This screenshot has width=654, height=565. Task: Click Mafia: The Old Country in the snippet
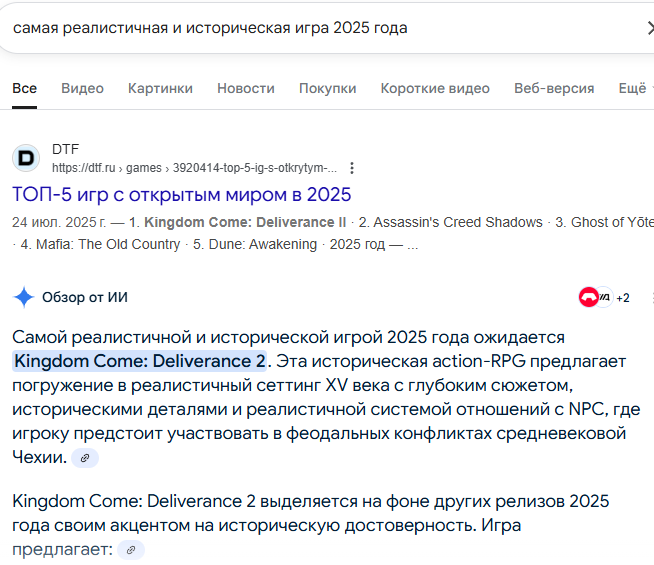(108, 244)
